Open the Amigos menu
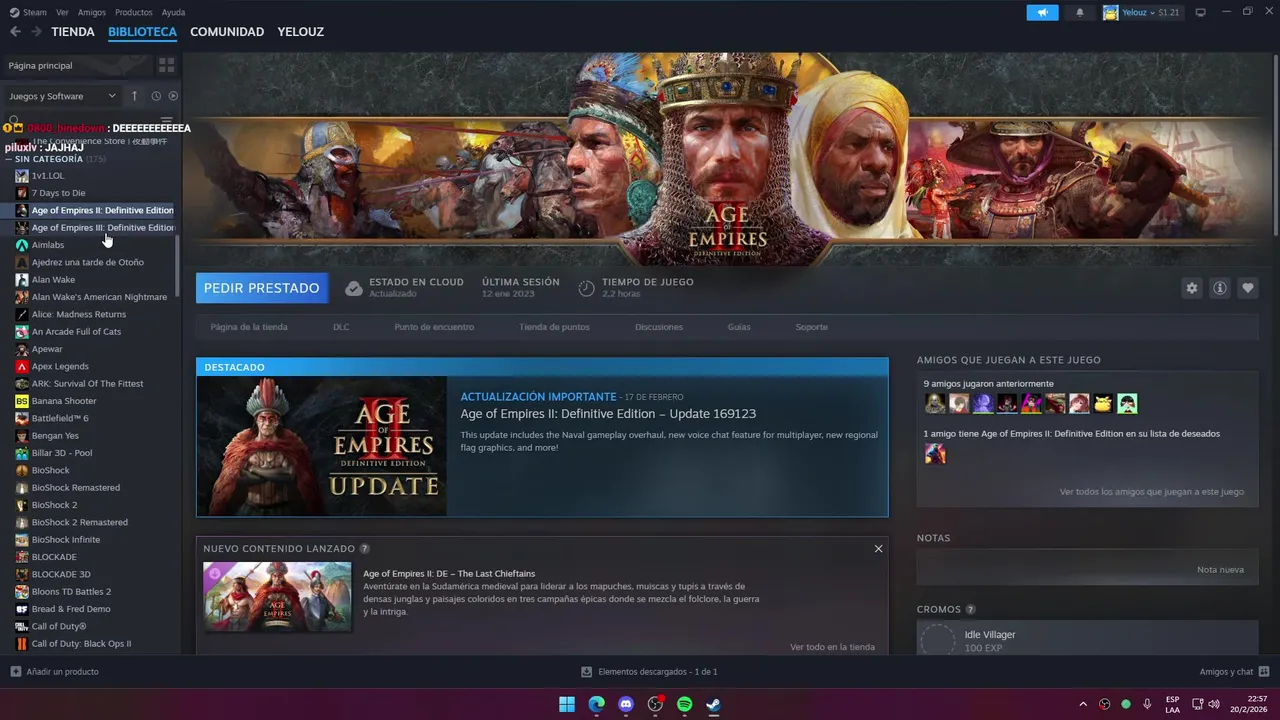Image resolution: width=1280 pixels, height=720 pixels. [92, 12]
